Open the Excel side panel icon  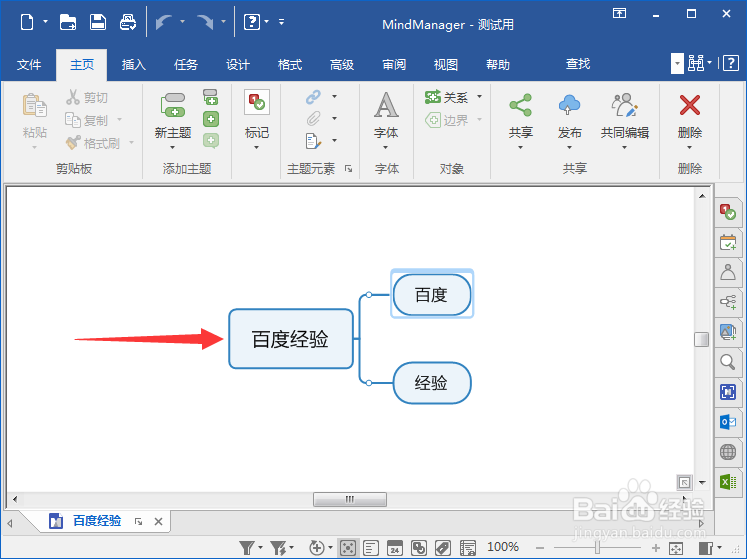(x=727, y=482)
